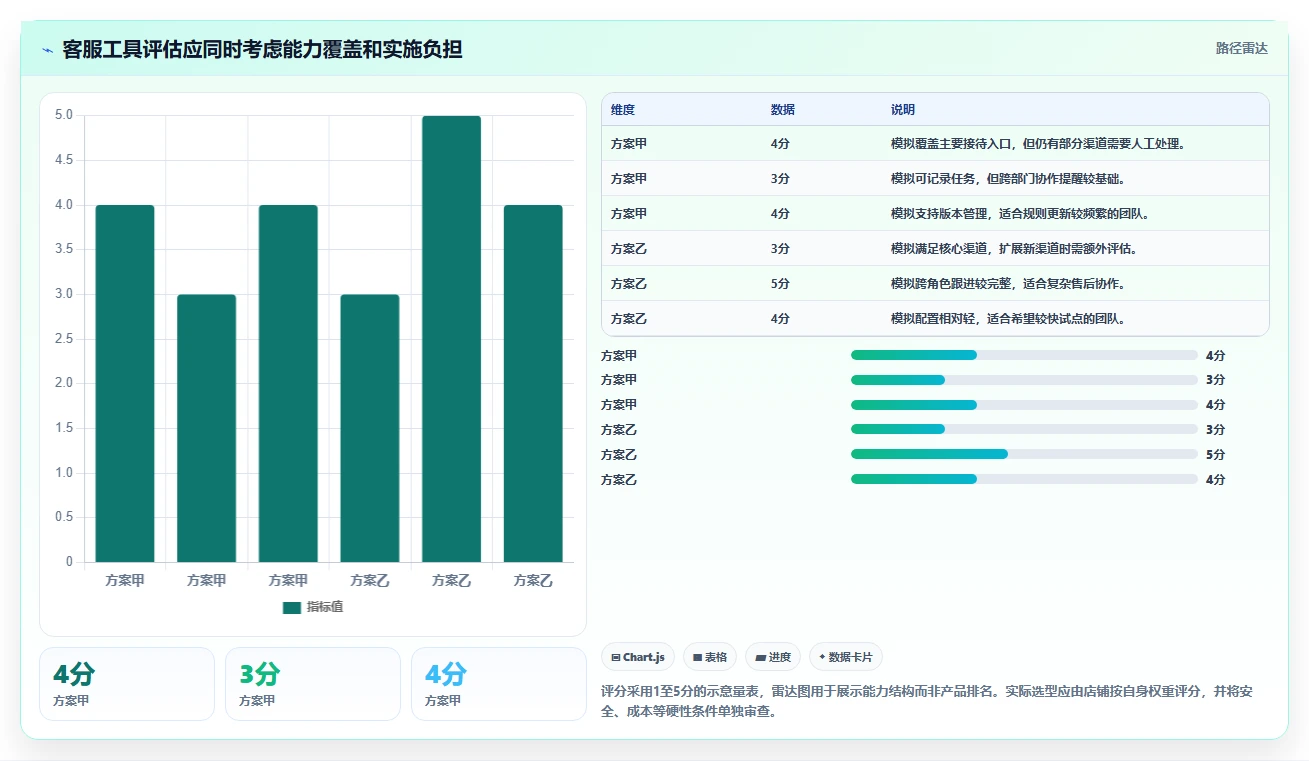Click the progress bar showing 5分
1309x761 pixels.
coord(1024,454)
